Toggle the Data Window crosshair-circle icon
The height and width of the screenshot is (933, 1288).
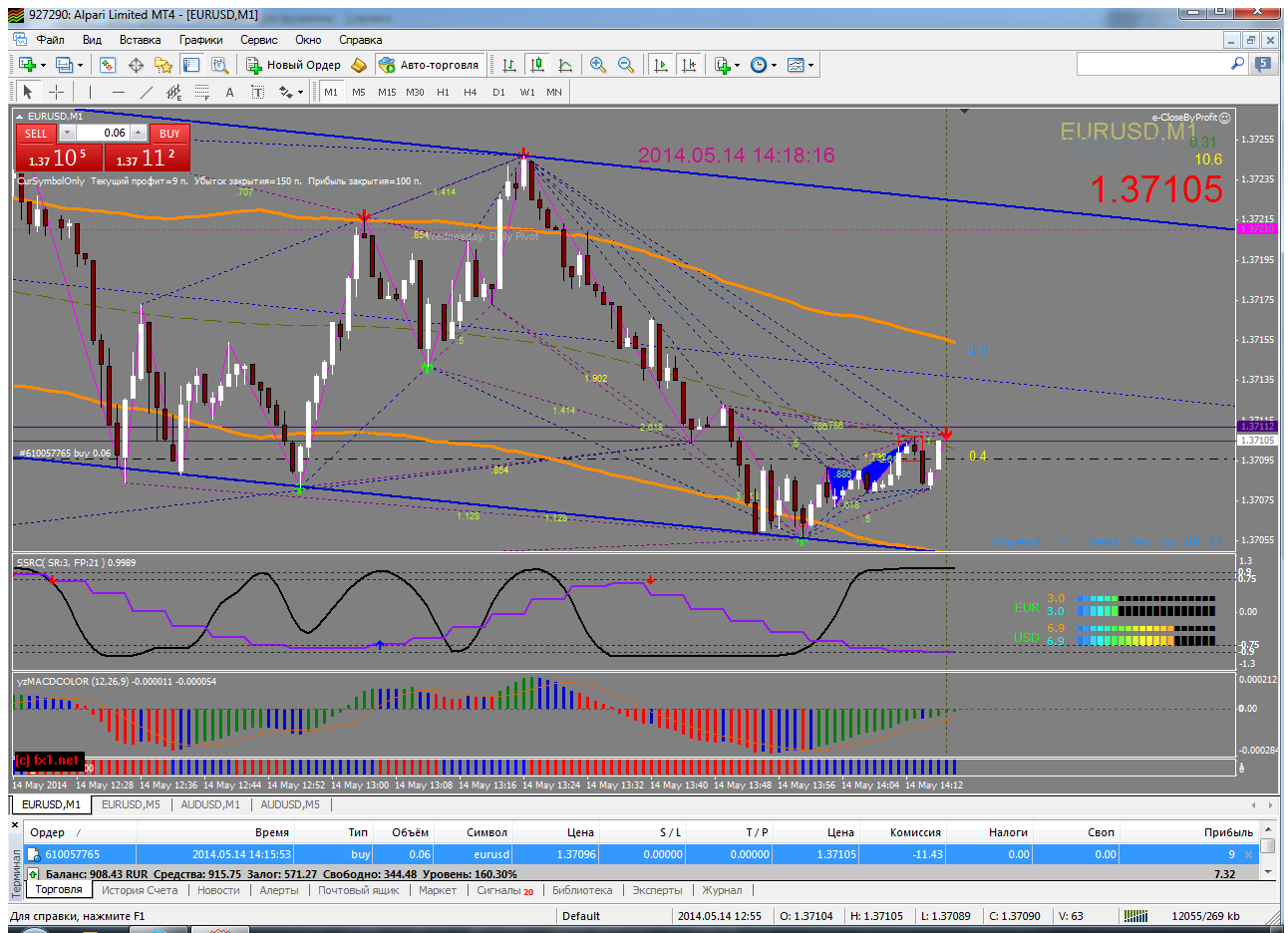136,65
